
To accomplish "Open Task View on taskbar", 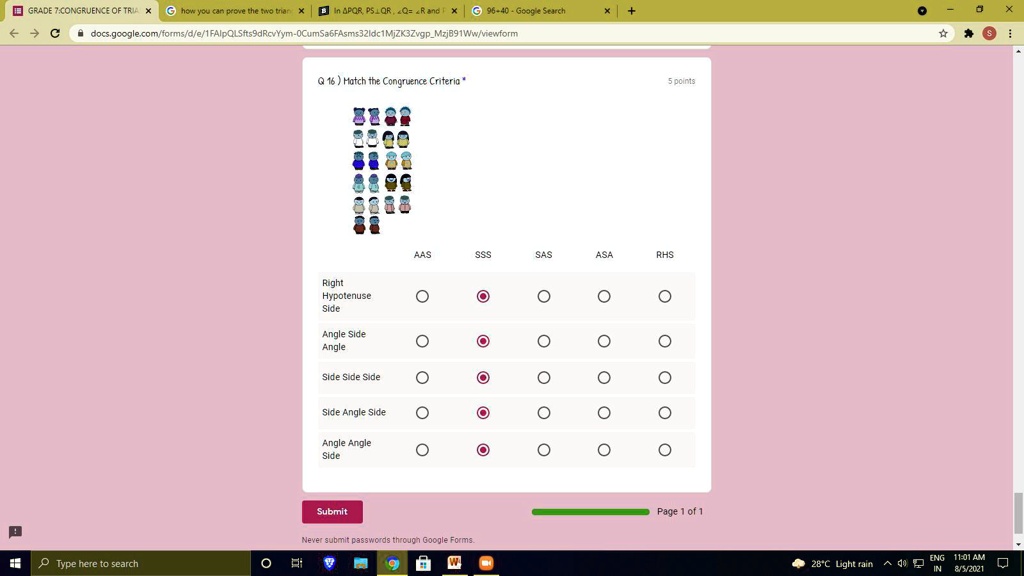I will point(297,563).
